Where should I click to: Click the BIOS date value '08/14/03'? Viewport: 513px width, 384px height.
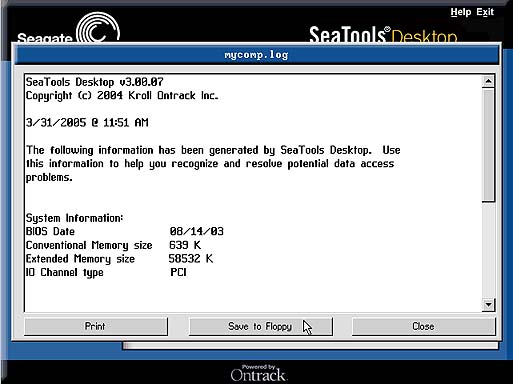point(197,231)
